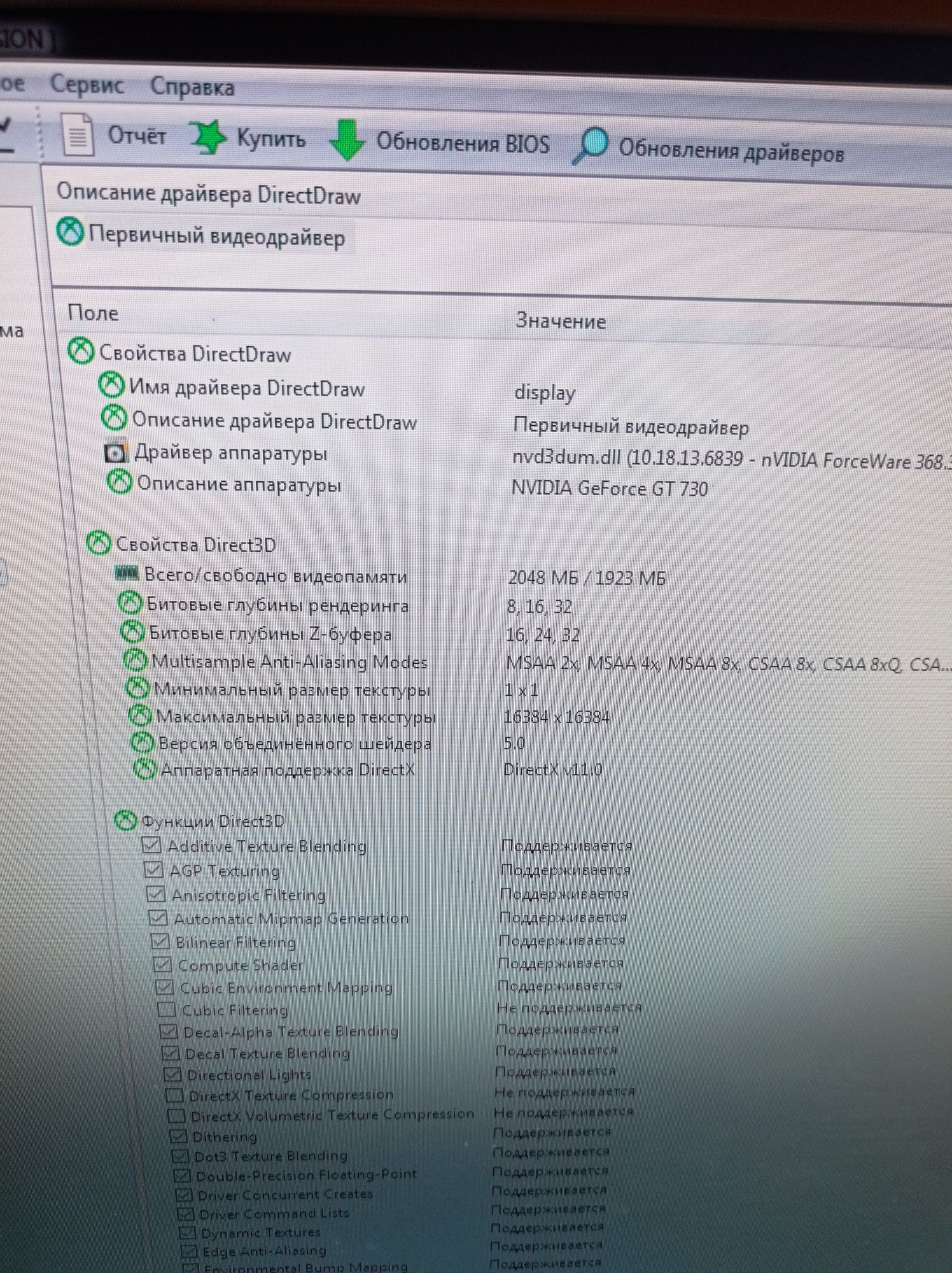Select Первичный видеодрайвер device entry
952x1273 pixels.
coord(216,237)
